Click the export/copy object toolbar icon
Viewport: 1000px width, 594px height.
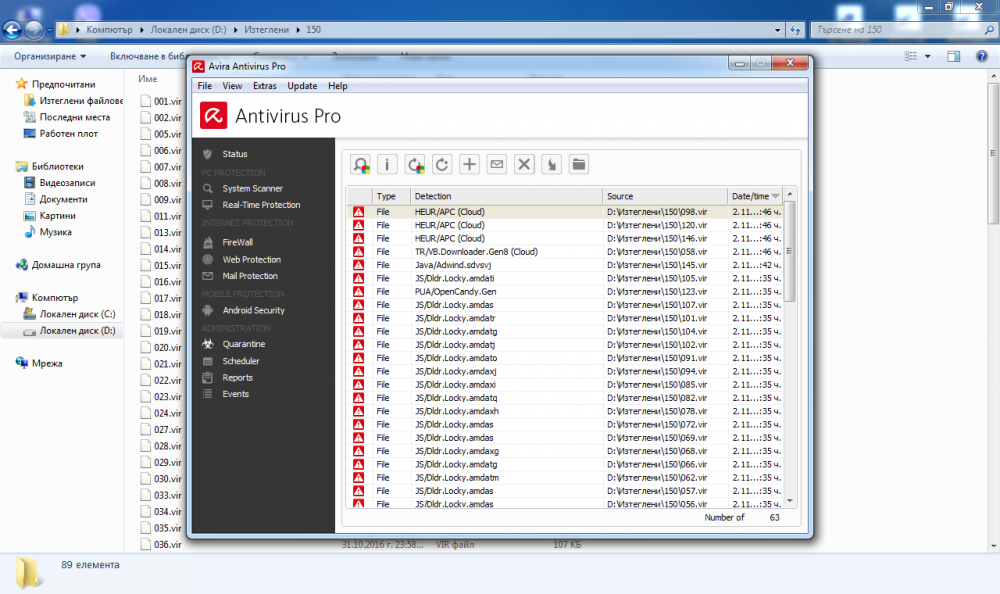pos(552,165)
